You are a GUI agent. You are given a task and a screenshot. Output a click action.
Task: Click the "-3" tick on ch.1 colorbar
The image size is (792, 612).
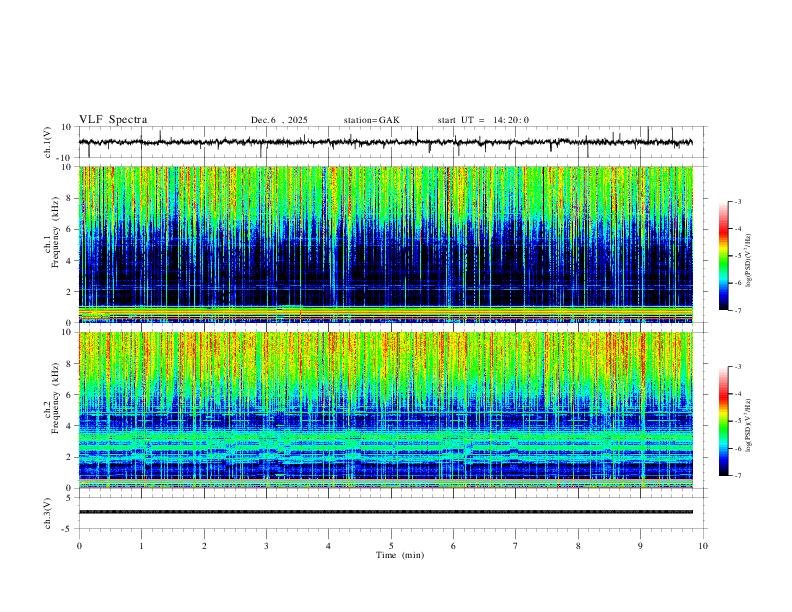tap(737, 202)
